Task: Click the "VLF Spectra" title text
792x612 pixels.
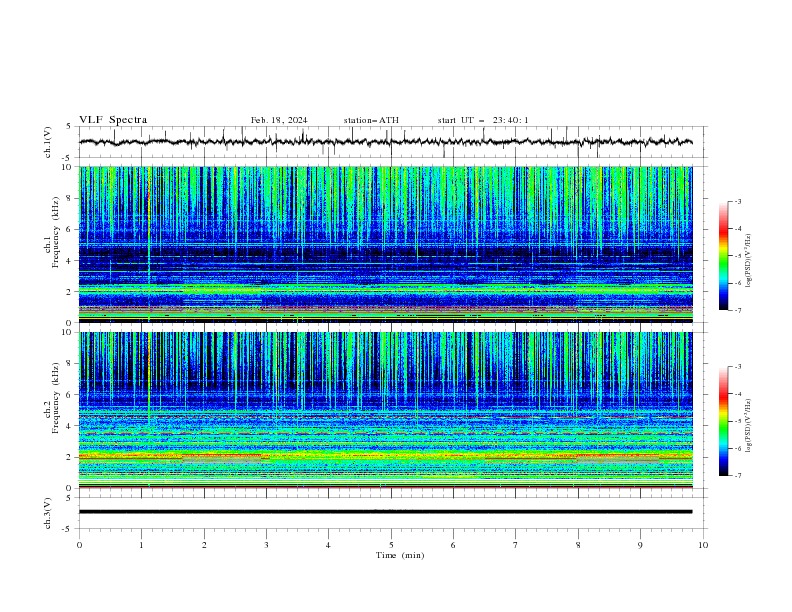Action: 113,120
